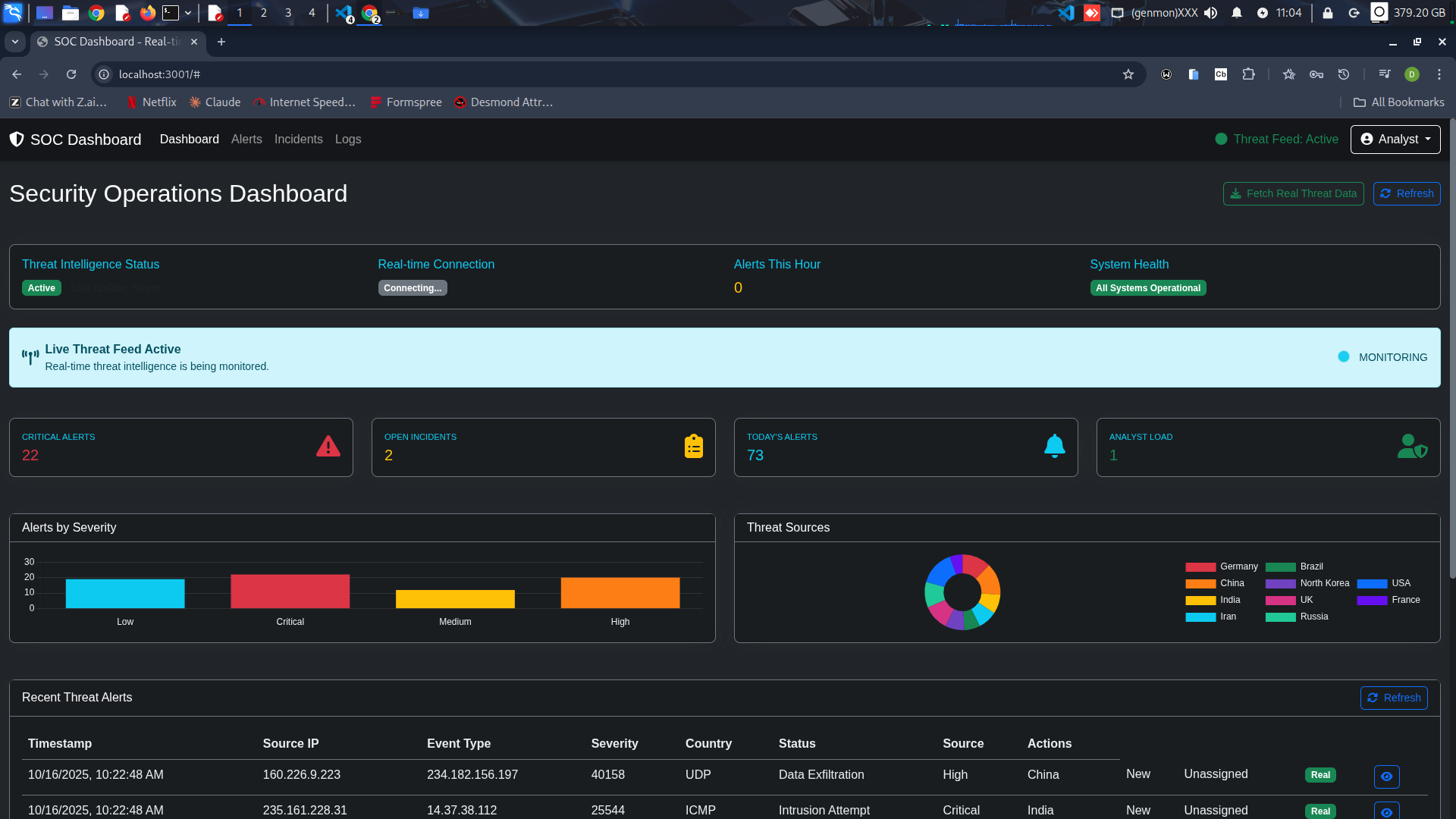Viewport: 1456px width, 819px height.
Task: Click the top Refresh dashboard button
Action: 1407,194
